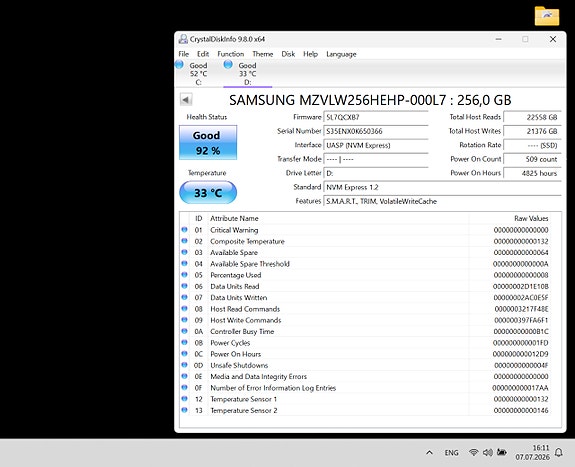Click the status icon for Available Spare row 03
The image size is (575, 467).
click(184, 252)
